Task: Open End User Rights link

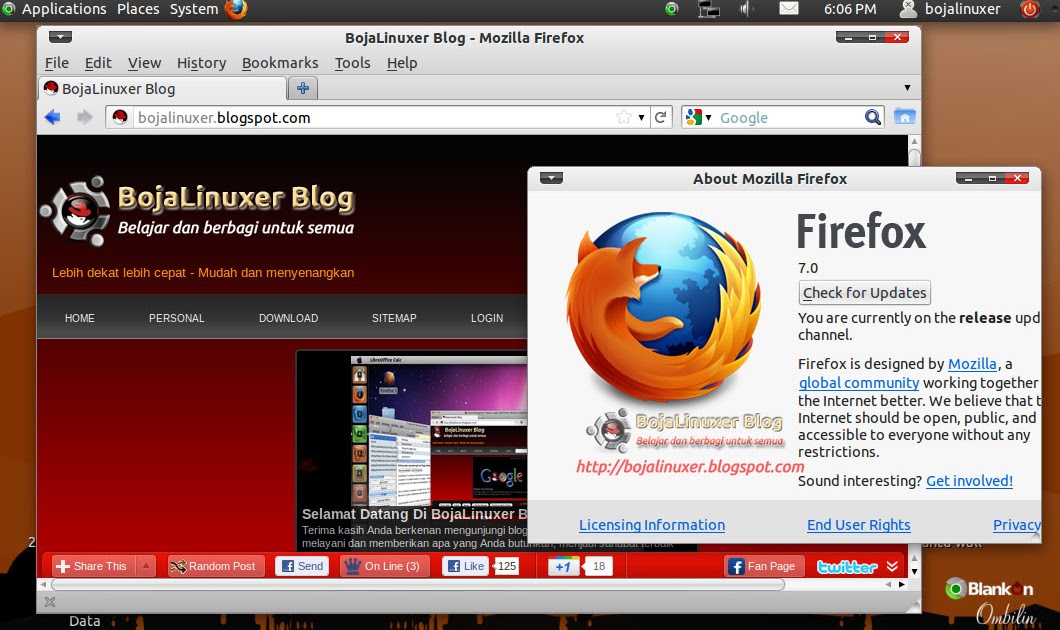Action: click(x=859, y=525)
